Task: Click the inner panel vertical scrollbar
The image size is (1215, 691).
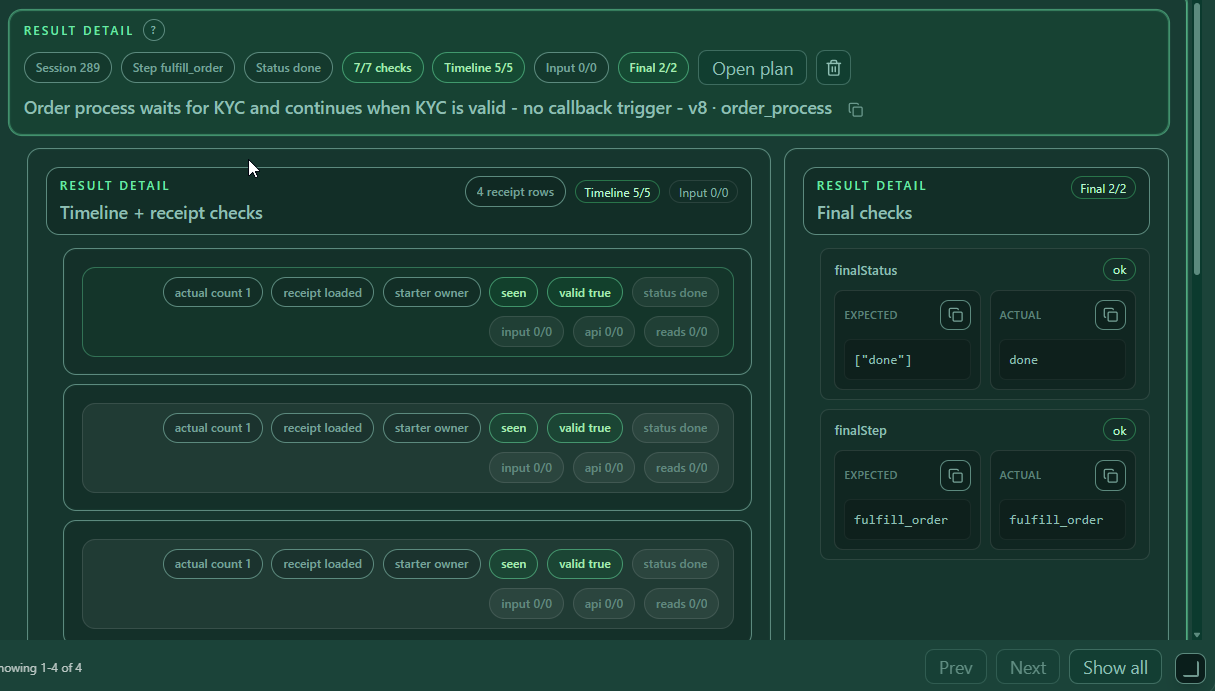Action: [1198, 140]
